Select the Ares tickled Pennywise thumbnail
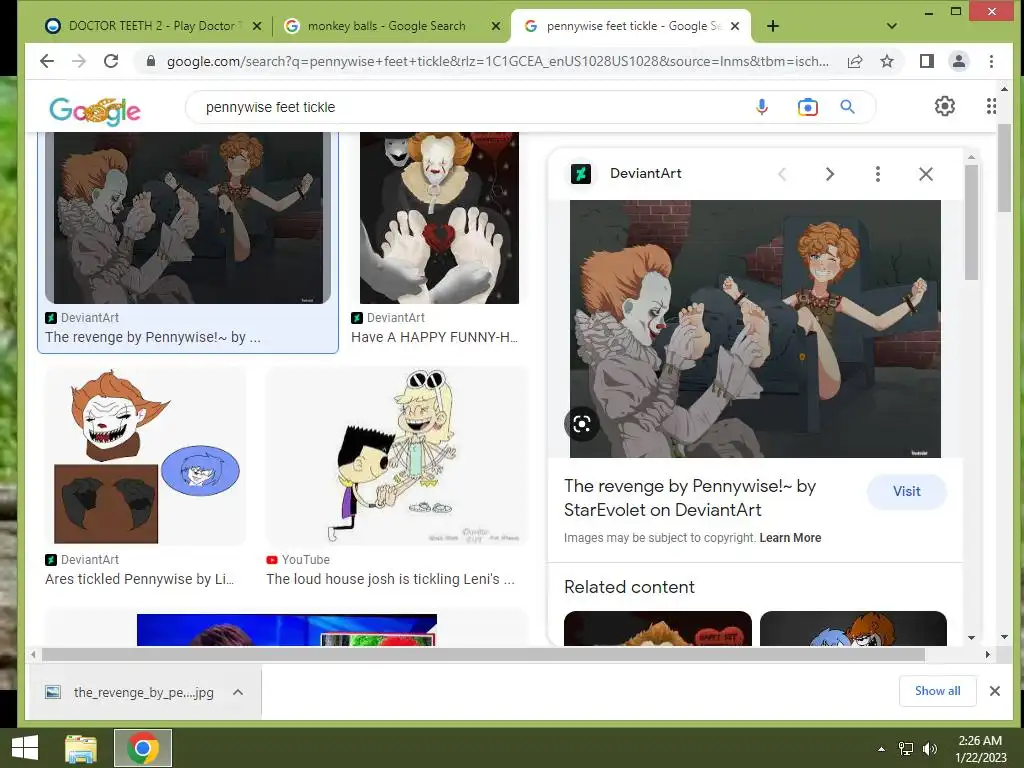 pyautogui.click(x=146, y=456)
